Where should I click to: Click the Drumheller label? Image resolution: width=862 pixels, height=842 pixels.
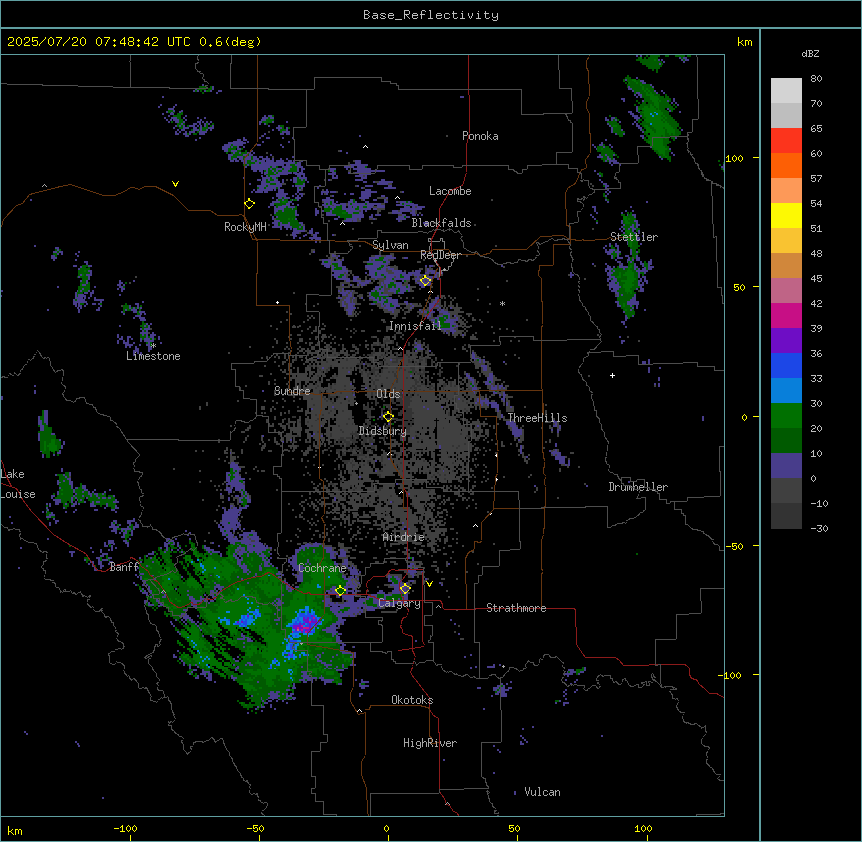[x=638, y=487]
